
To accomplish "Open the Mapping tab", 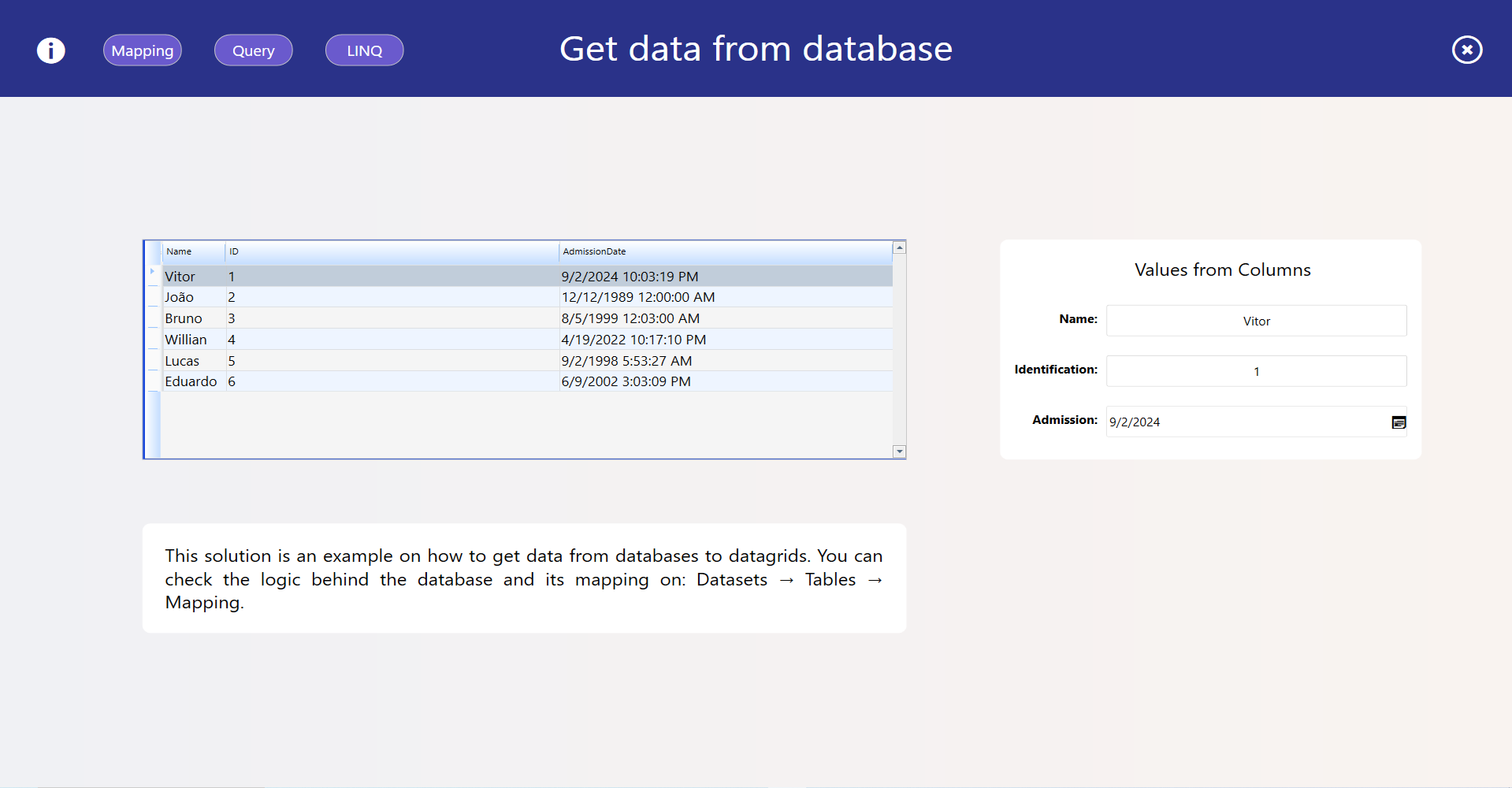I will (143, 50).
